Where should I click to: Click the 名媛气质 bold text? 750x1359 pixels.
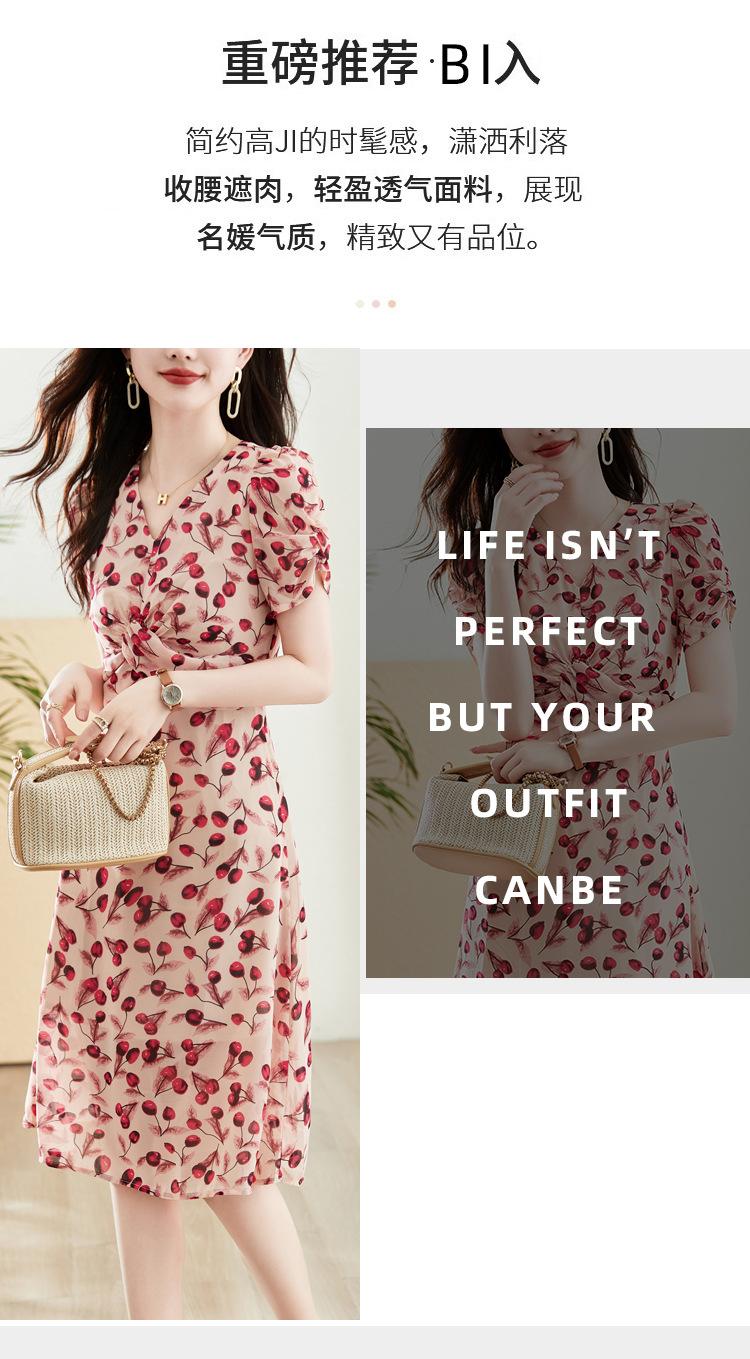(x=256, y=238)
